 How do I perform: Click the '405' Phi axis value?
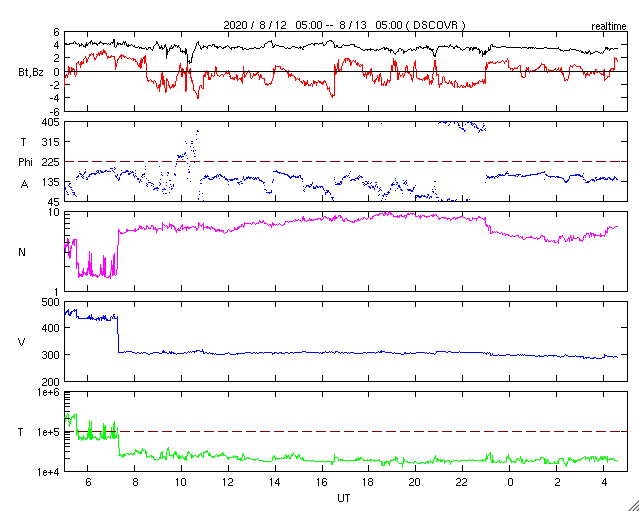[51, 122]
